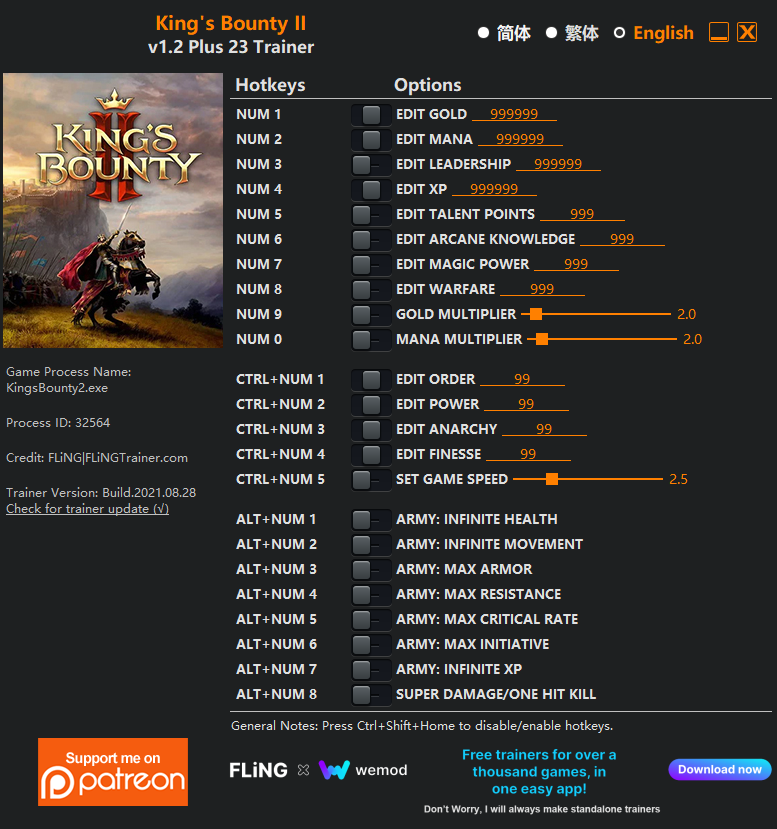This screenshot has width=777, height=829.
Task: Enable Edit Magic Power toggle
Action: coord(371,264)
